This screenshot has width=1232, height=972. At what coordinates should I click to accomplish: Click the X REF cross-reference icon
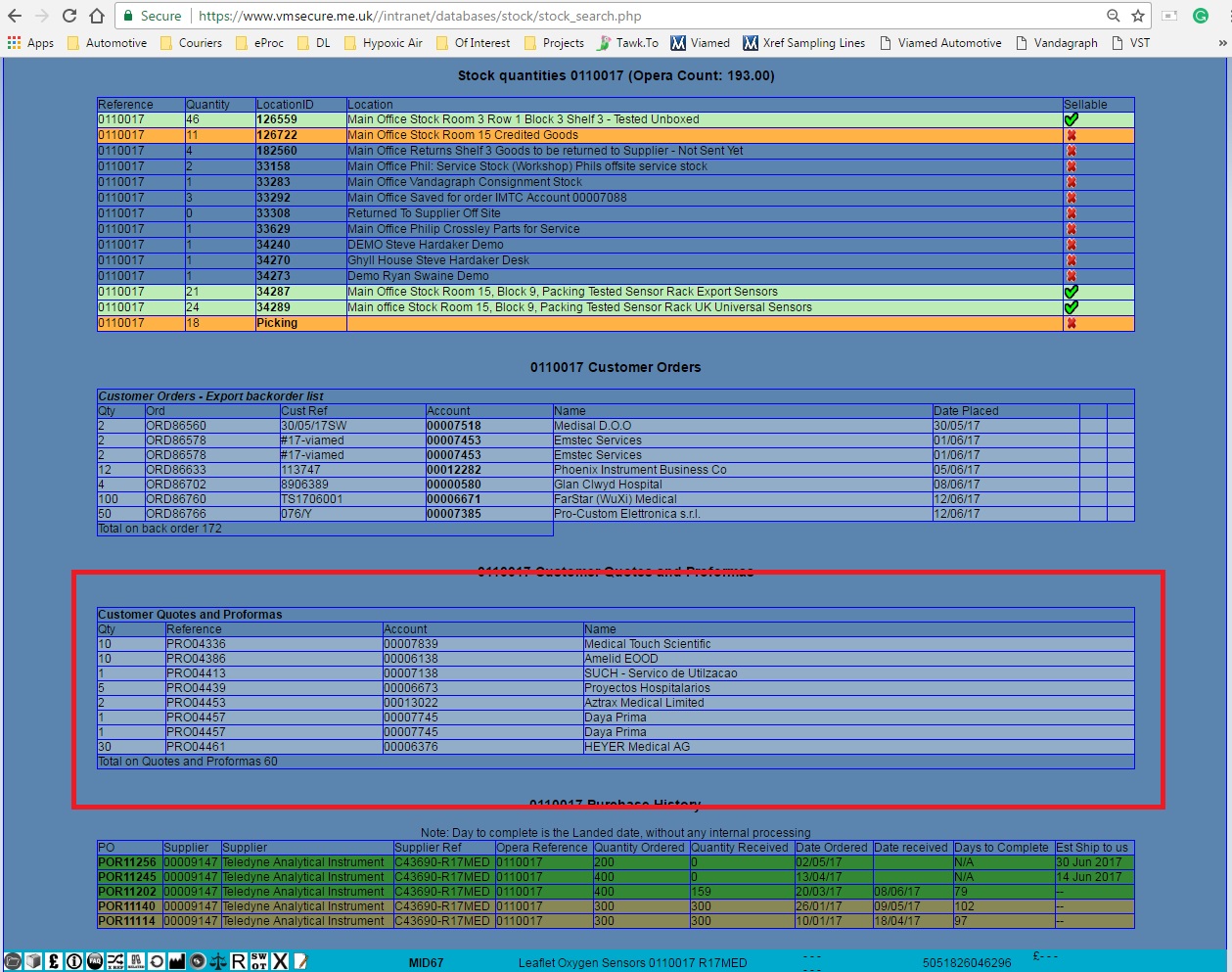point(115,961)
